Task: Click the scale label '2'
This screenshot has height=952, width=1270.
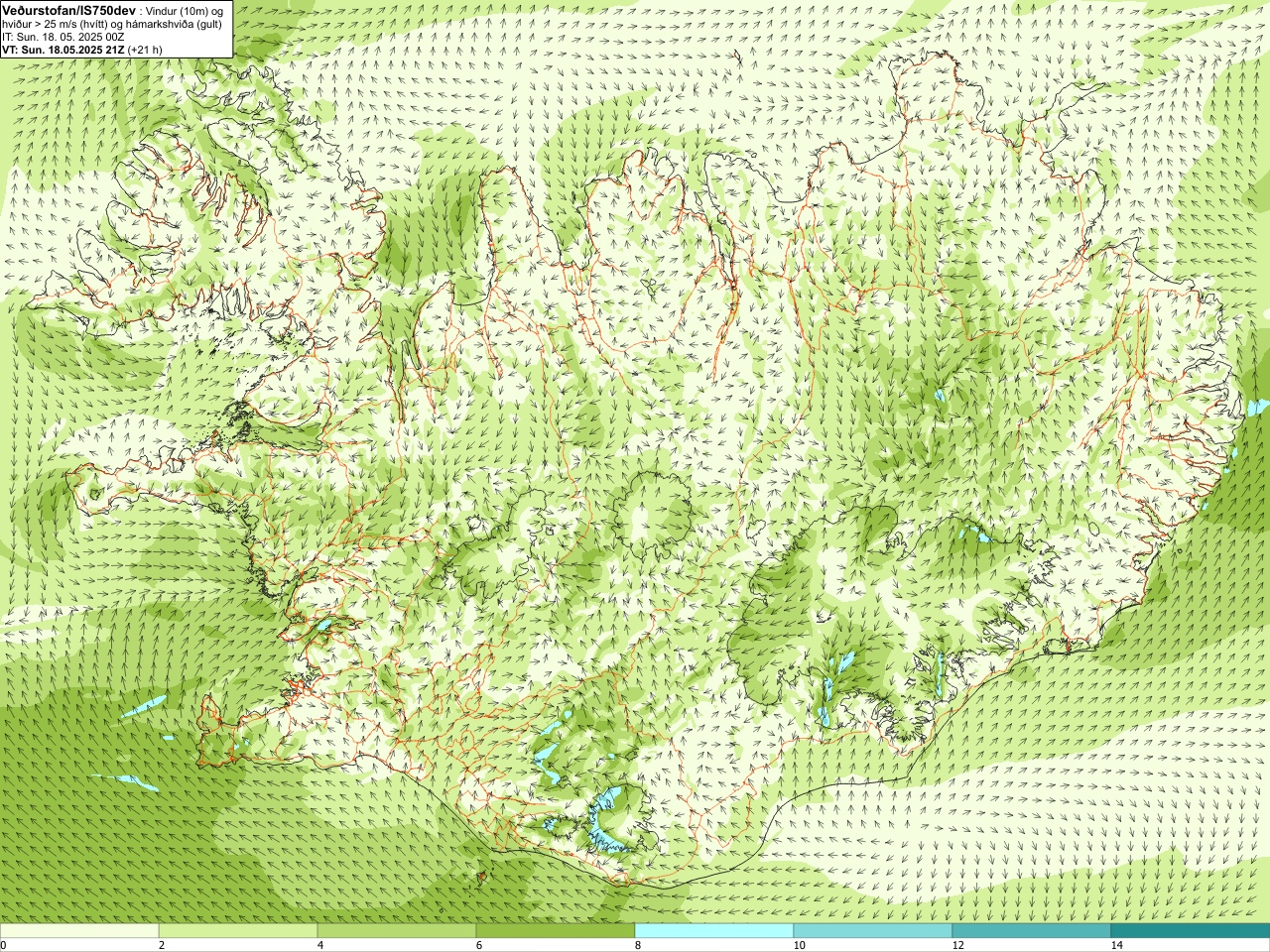Action: click(162, 945)
